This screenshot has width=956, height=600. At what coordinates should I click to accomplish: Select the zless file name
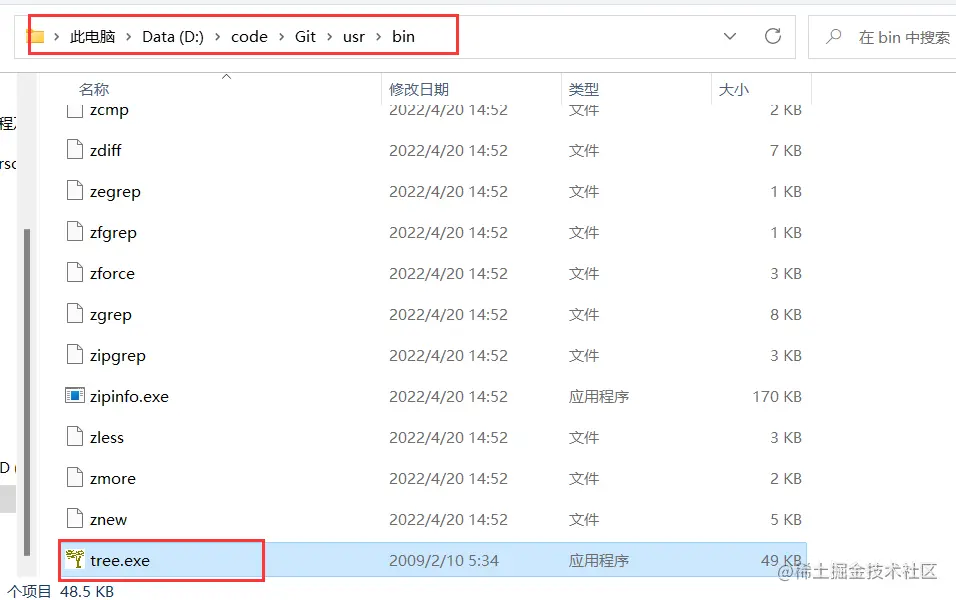tap(107, 438)
